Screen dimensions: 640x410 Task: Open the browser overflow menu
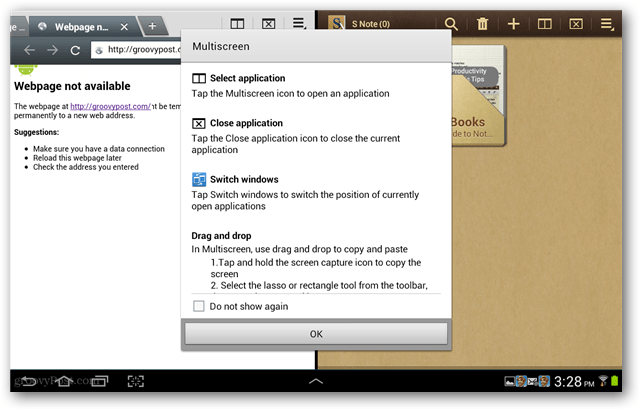[299, 23]
